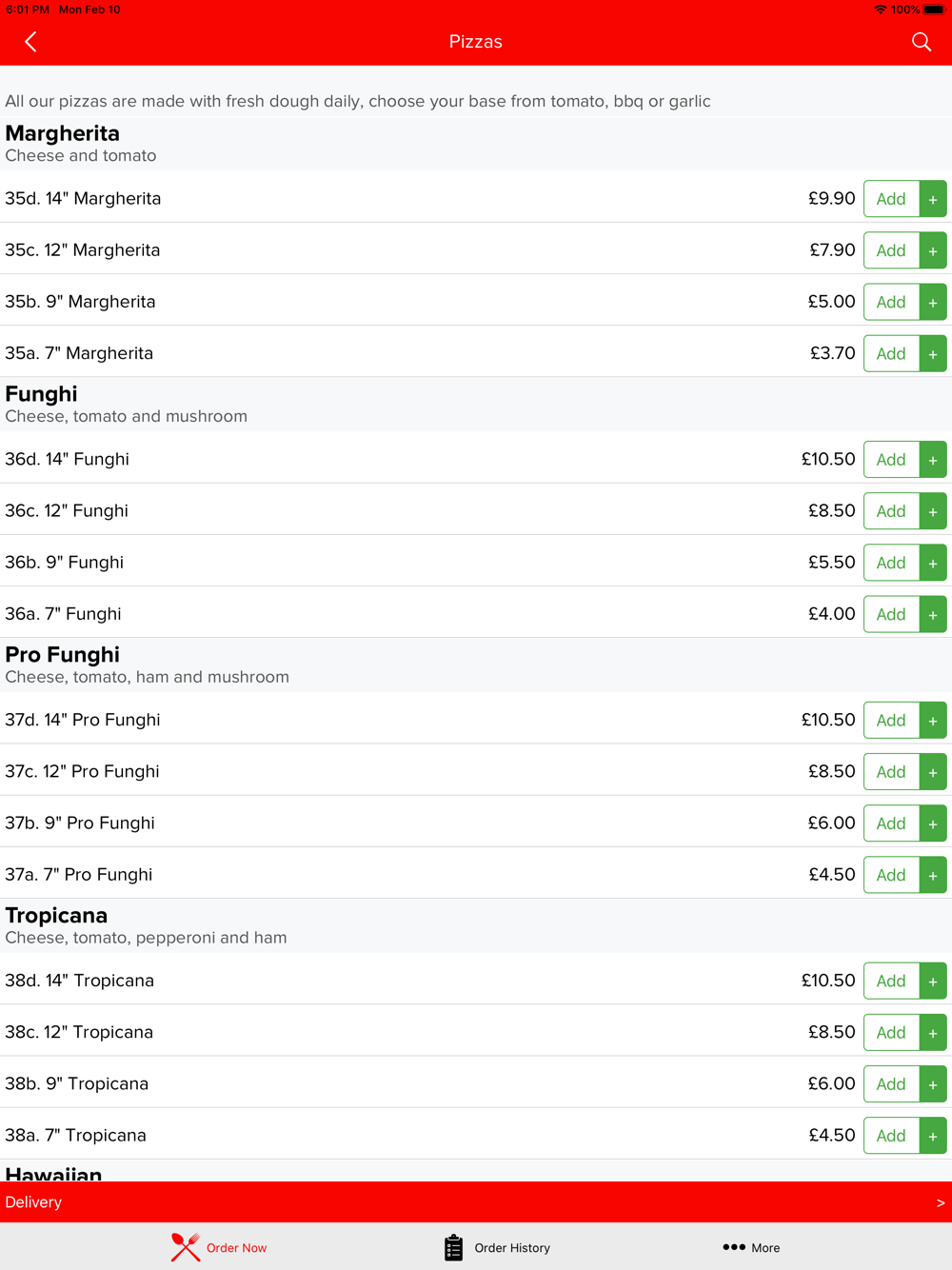Open the Order Now tab

pos(219,1247)
